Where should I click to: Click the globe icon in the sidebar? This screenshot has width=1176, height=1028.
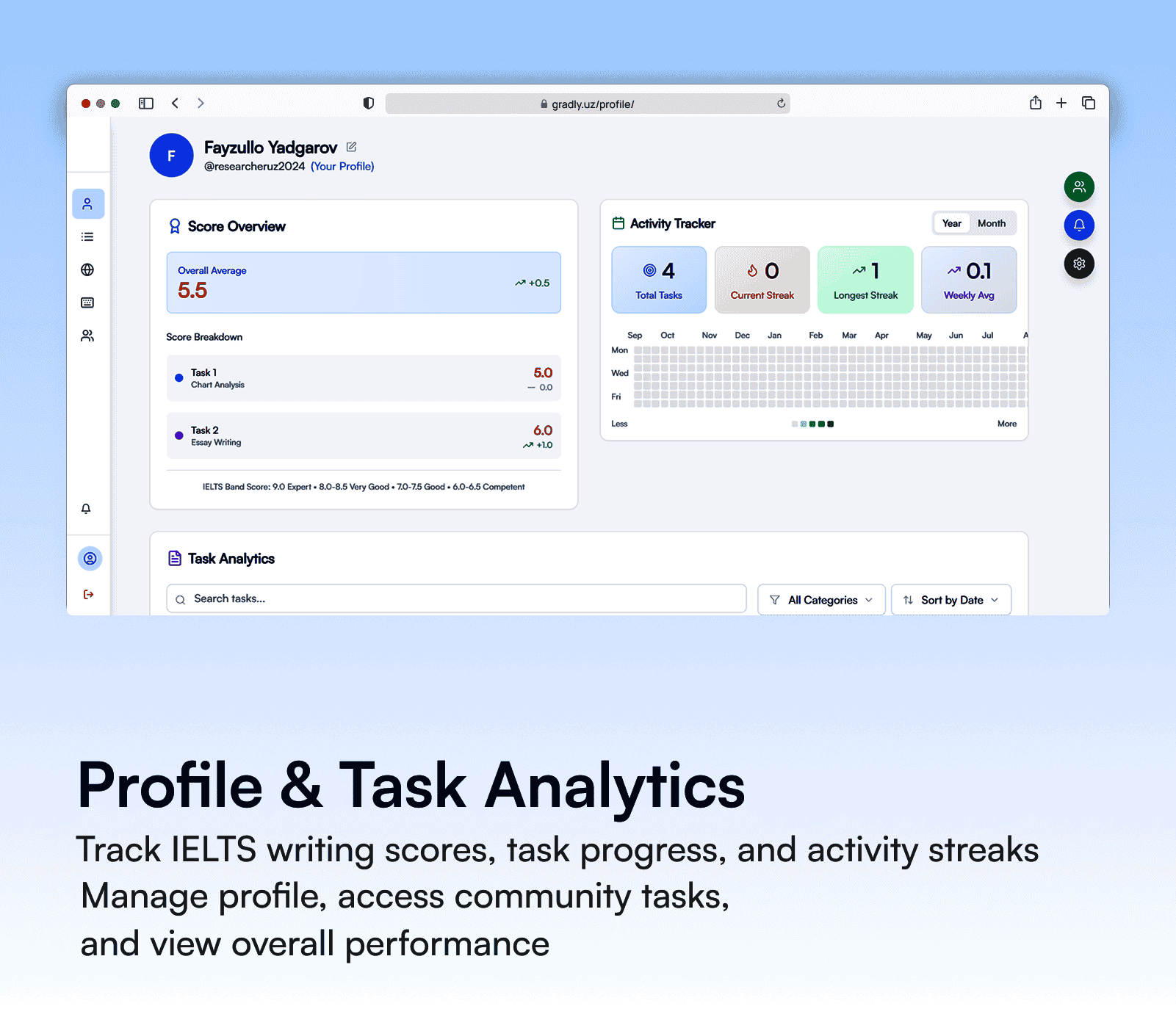point(87,269)
